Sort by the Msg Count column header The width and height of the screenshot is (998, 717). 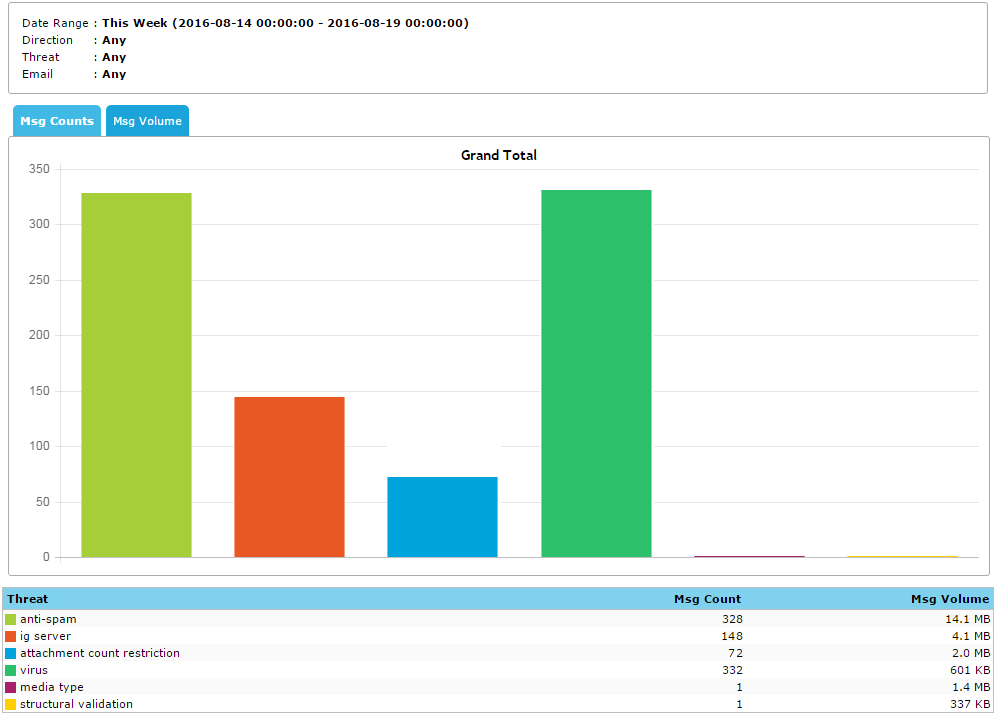pyautogui.click(x=707, y=599)
